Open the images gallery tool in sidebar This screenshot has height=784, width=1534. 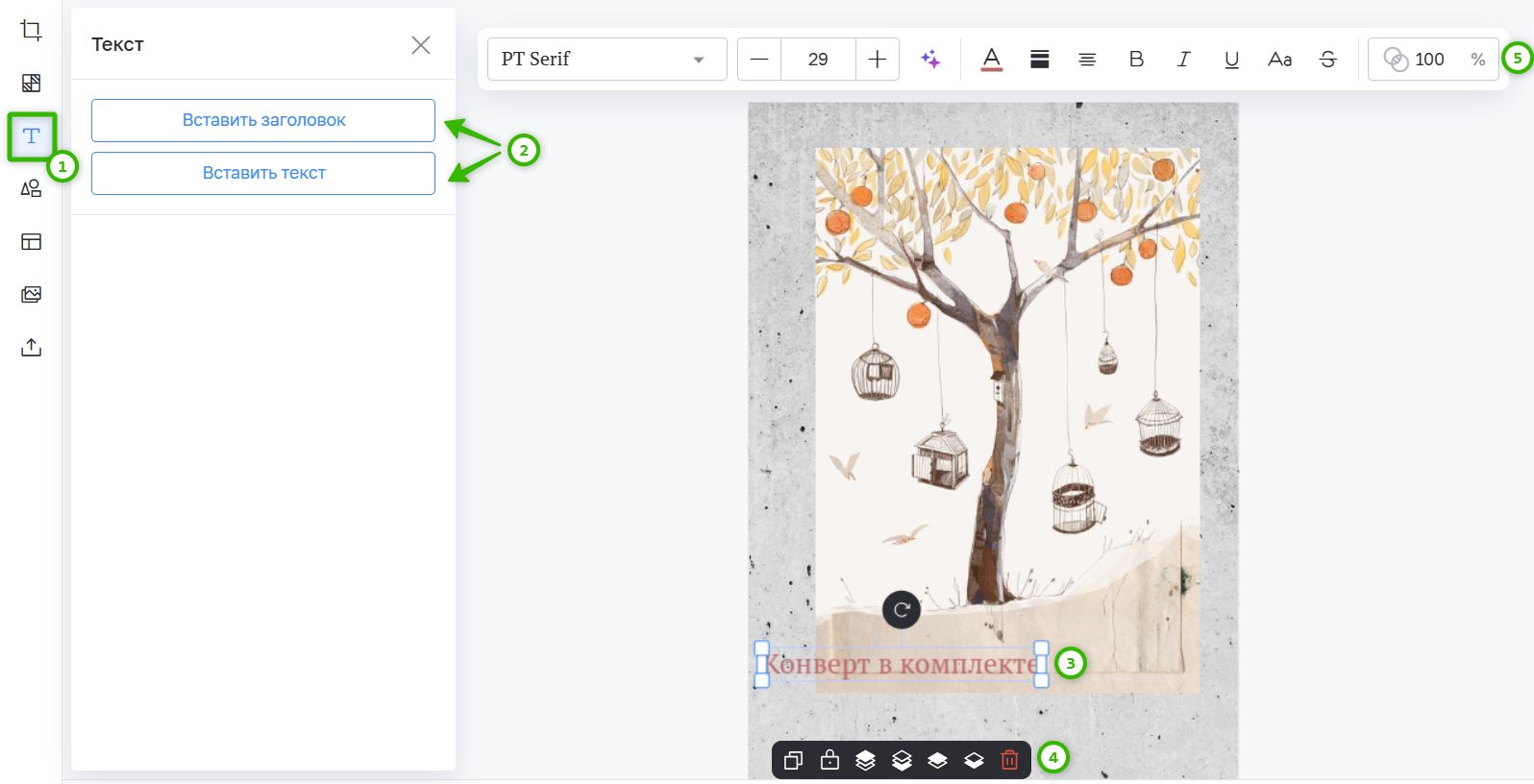click(31, 294)
